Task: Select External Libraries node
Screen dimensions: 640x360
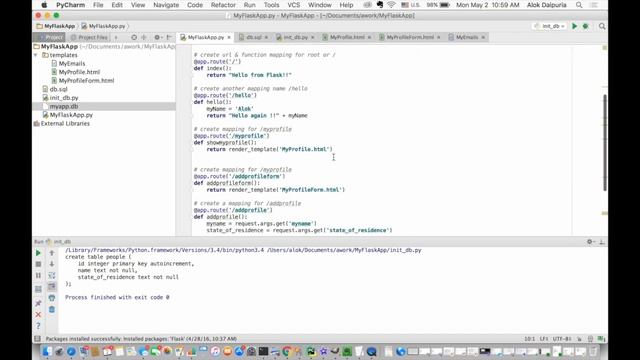Action: coord(65,124)
